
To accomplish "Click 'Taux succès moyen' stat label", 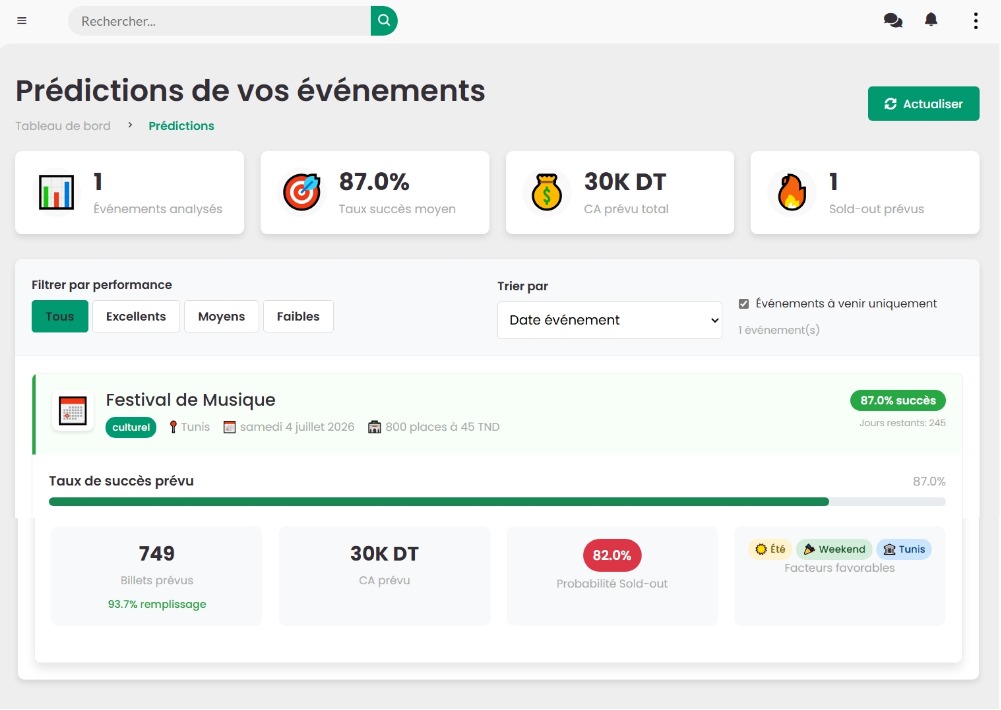I will point(397,209).
